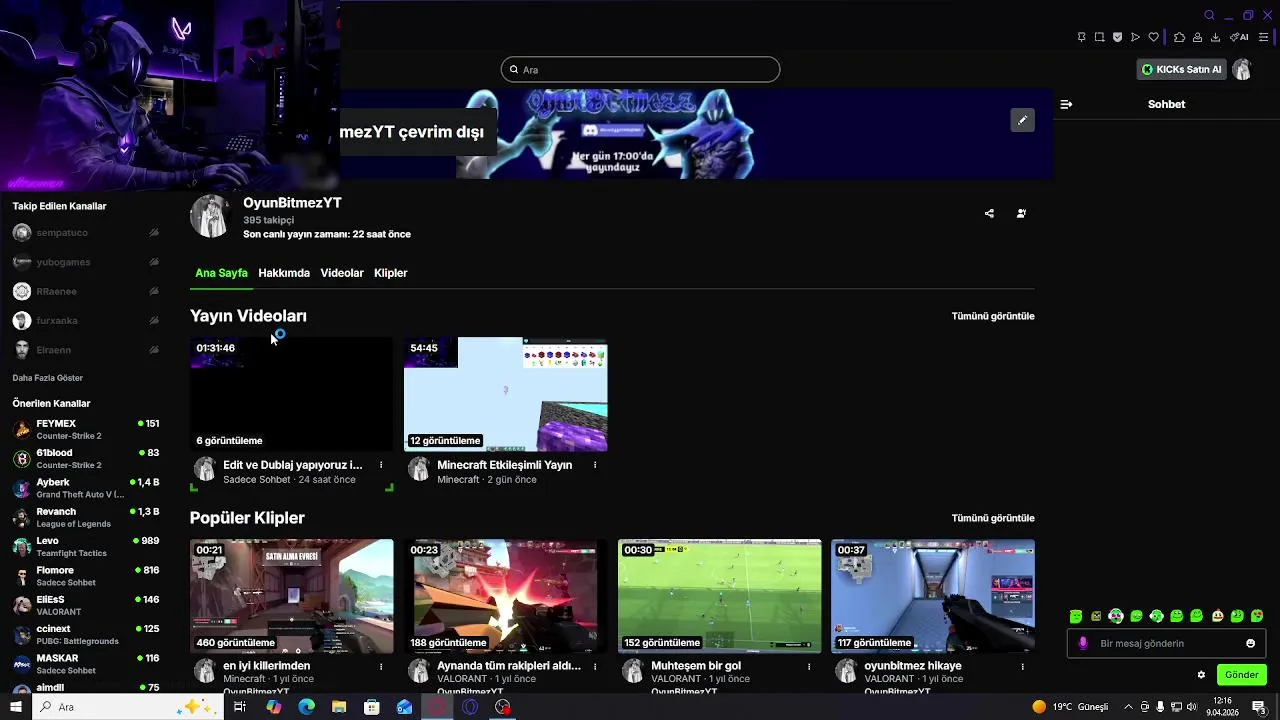Open options menu for Minecraft Etkileşimli Yayın
Screen dimensions: 1280x720
coord(595,465)
